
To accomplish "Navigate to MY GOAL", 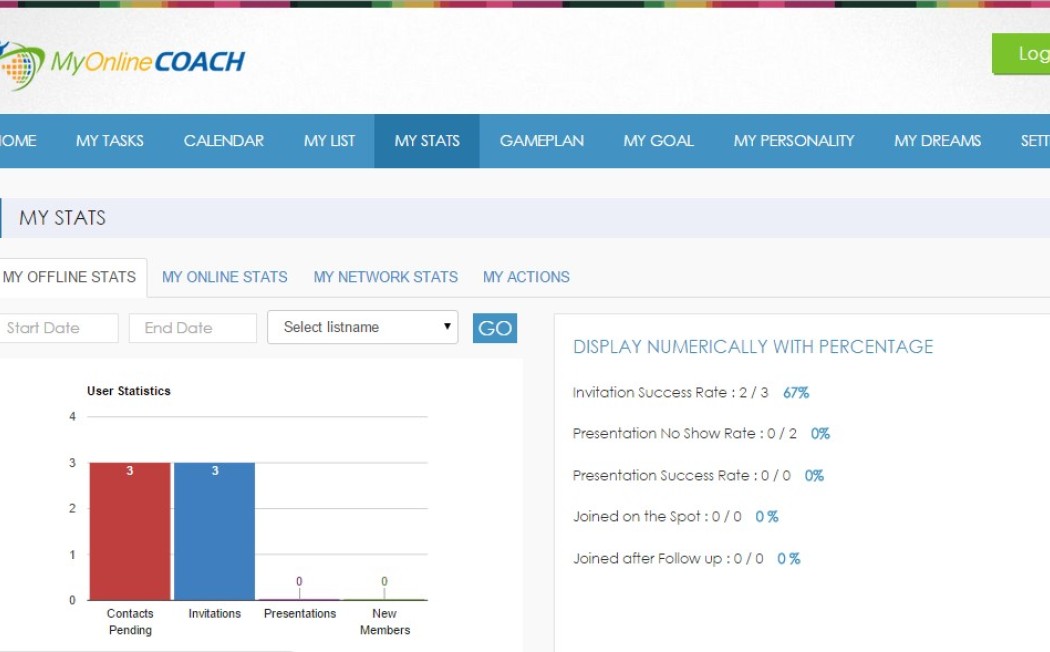I will pos(658,141).
